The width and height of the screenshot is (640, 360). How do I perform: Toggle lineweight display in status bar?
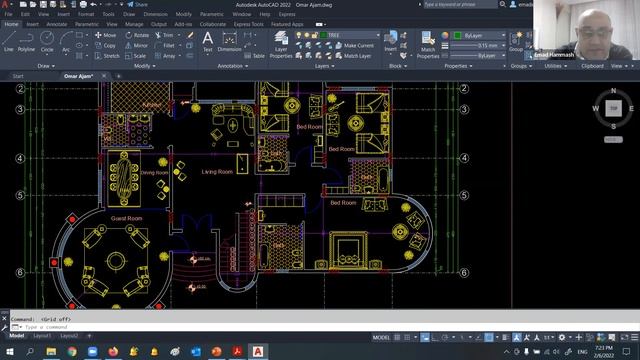coord(506,338)
